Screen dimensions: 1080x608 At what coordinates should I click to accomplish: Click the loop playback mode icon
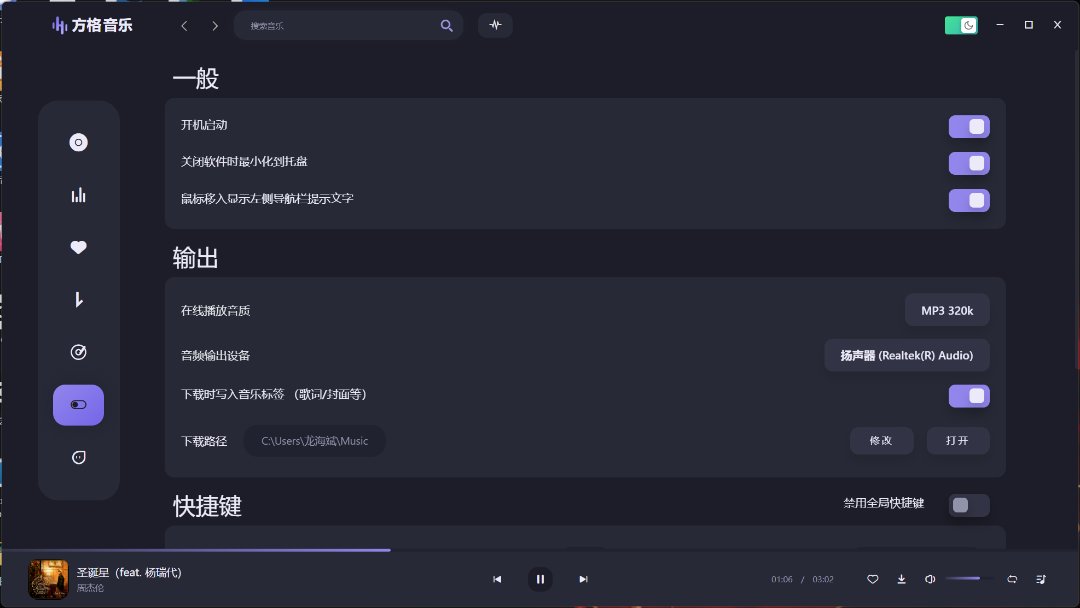[x=1012, y=579]
